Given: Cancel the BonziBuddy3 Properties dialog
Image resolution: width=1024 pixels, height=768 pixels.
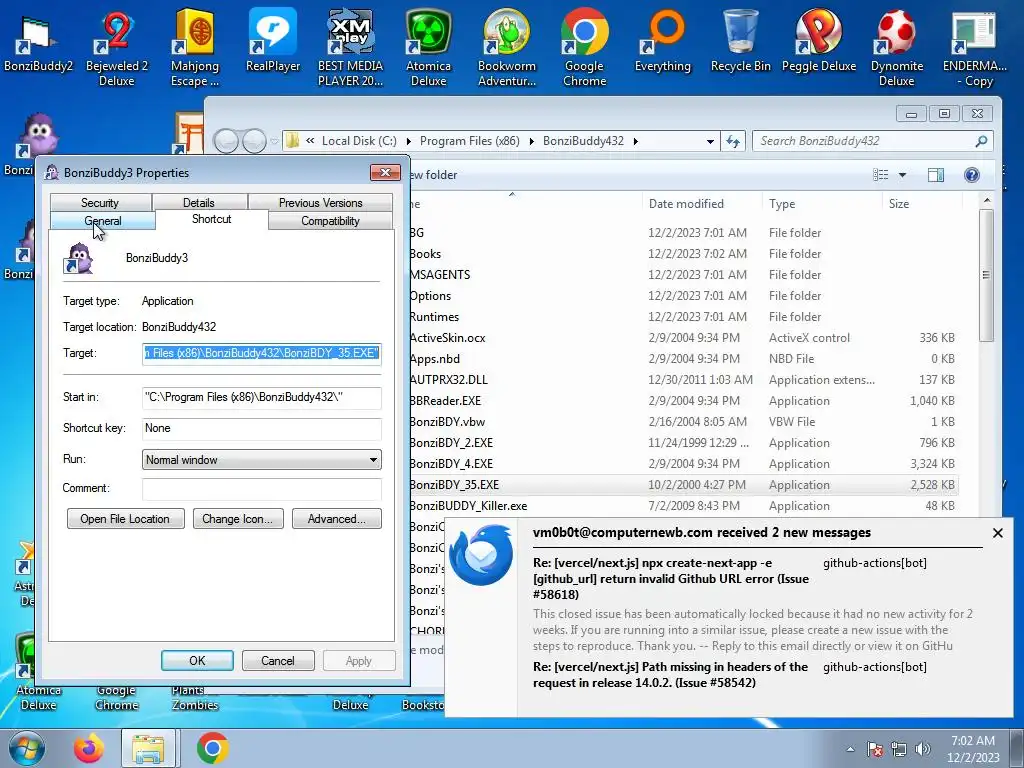Looking at the screenshot, I should [278, 660].
